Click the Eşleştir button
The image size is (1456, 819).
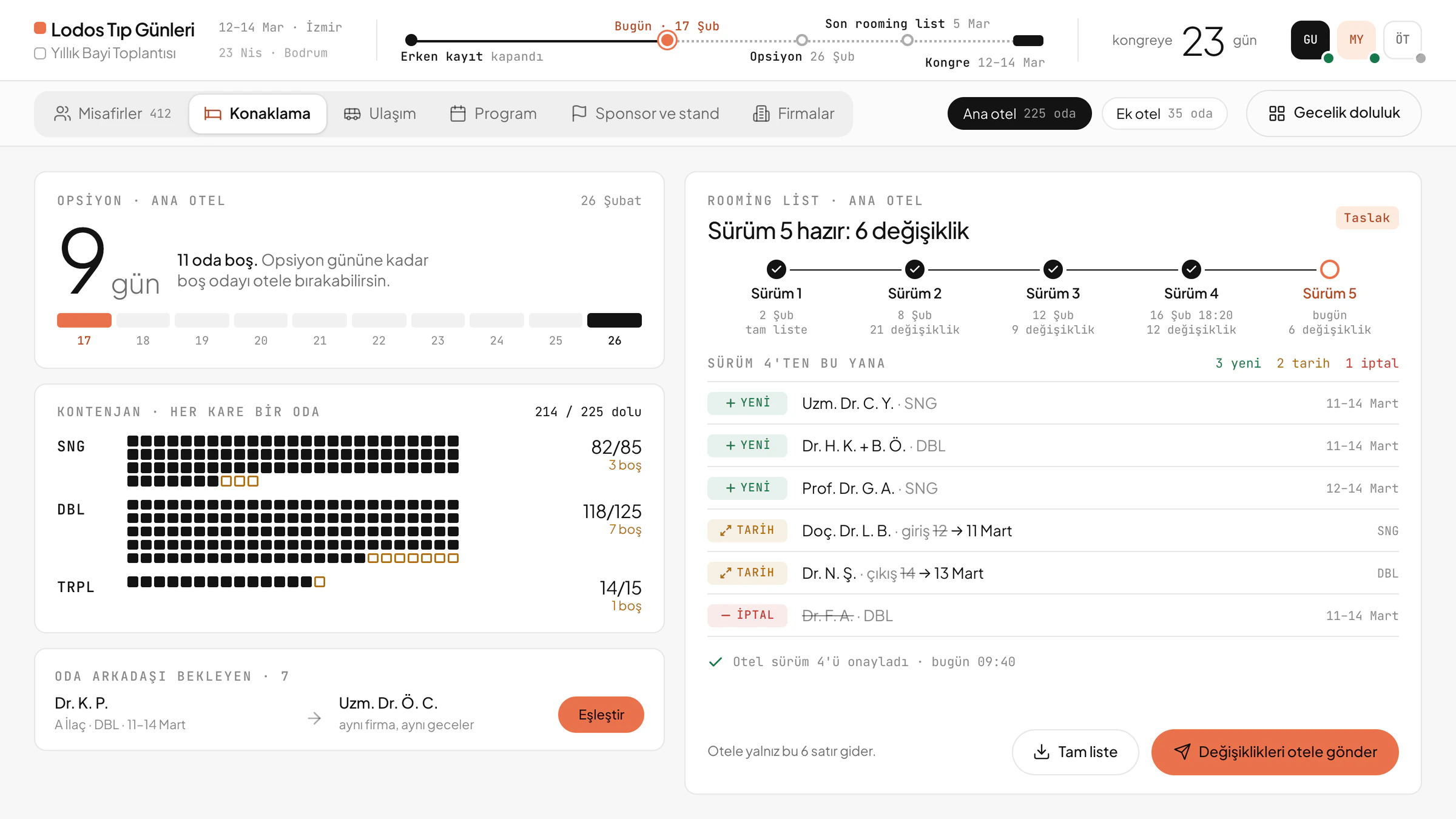point(601,715)
